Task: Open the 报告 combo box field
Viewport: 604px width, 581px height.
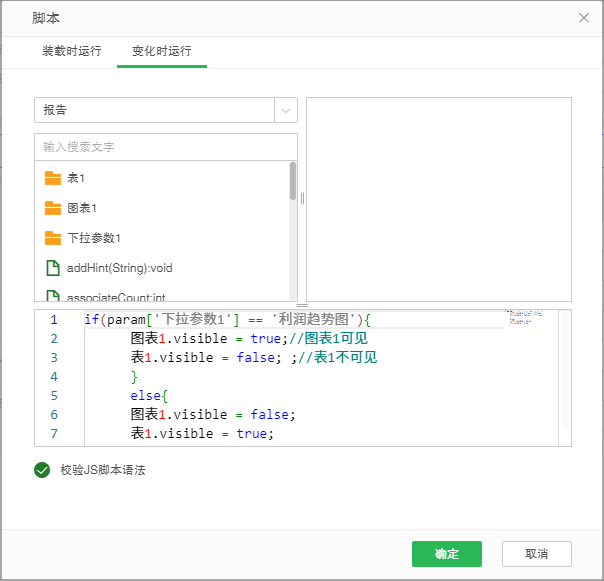Action: click(x=155, y=110)
